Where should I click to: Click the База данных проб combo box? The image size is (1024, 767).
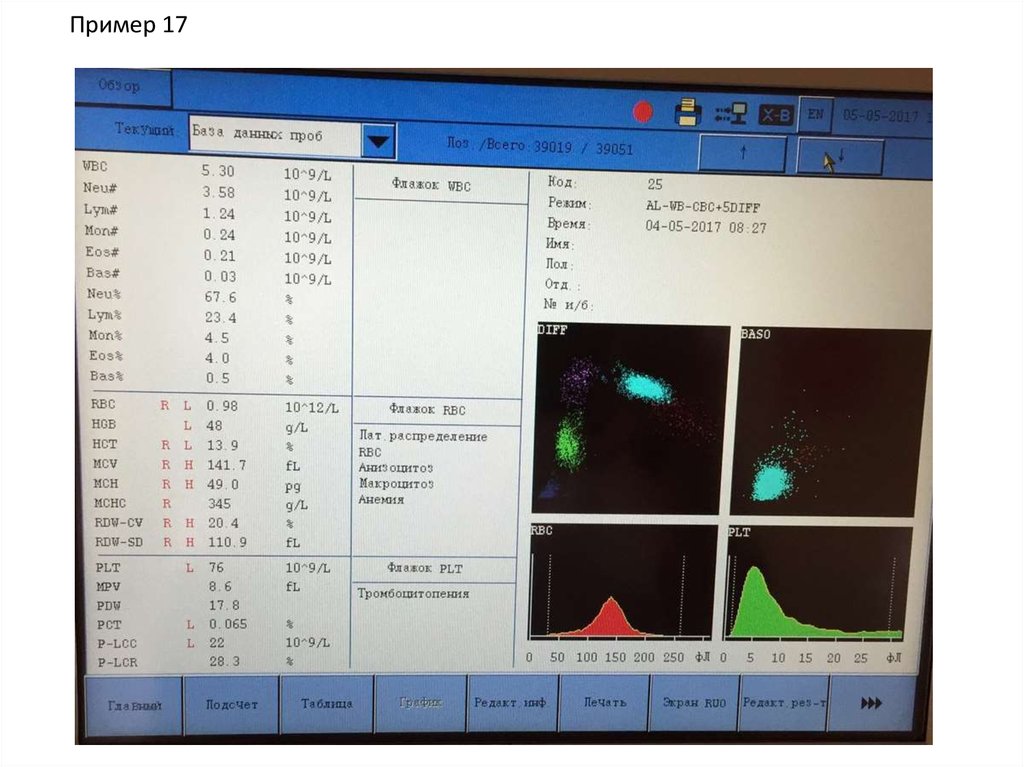(271, 137)
